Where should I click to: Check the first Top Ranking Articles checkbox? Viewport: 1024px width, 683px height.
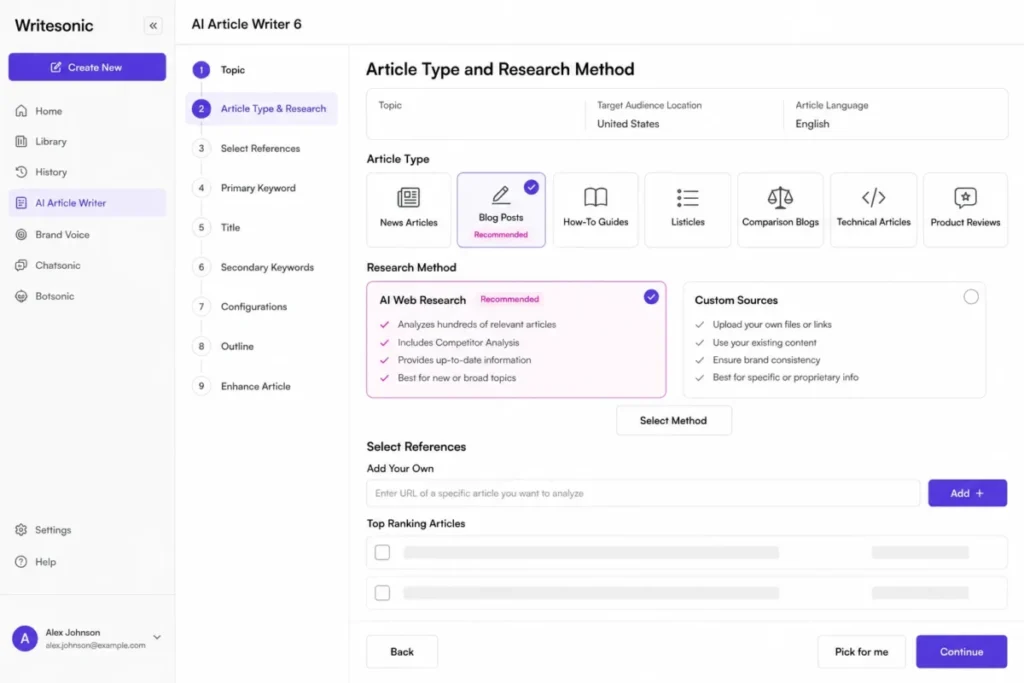(383, 552)
